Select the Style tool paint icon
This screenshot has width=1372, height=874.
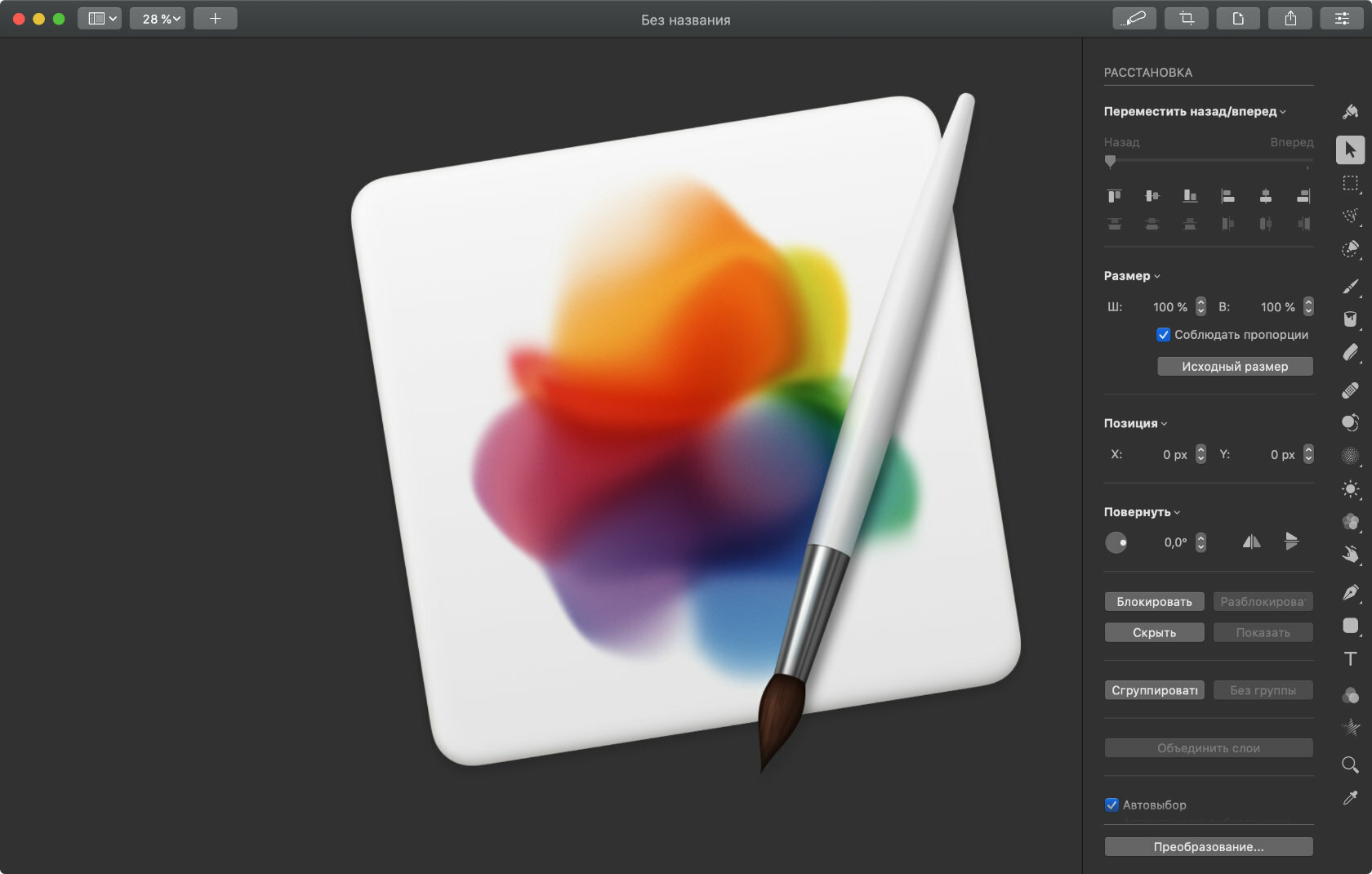1350,111
